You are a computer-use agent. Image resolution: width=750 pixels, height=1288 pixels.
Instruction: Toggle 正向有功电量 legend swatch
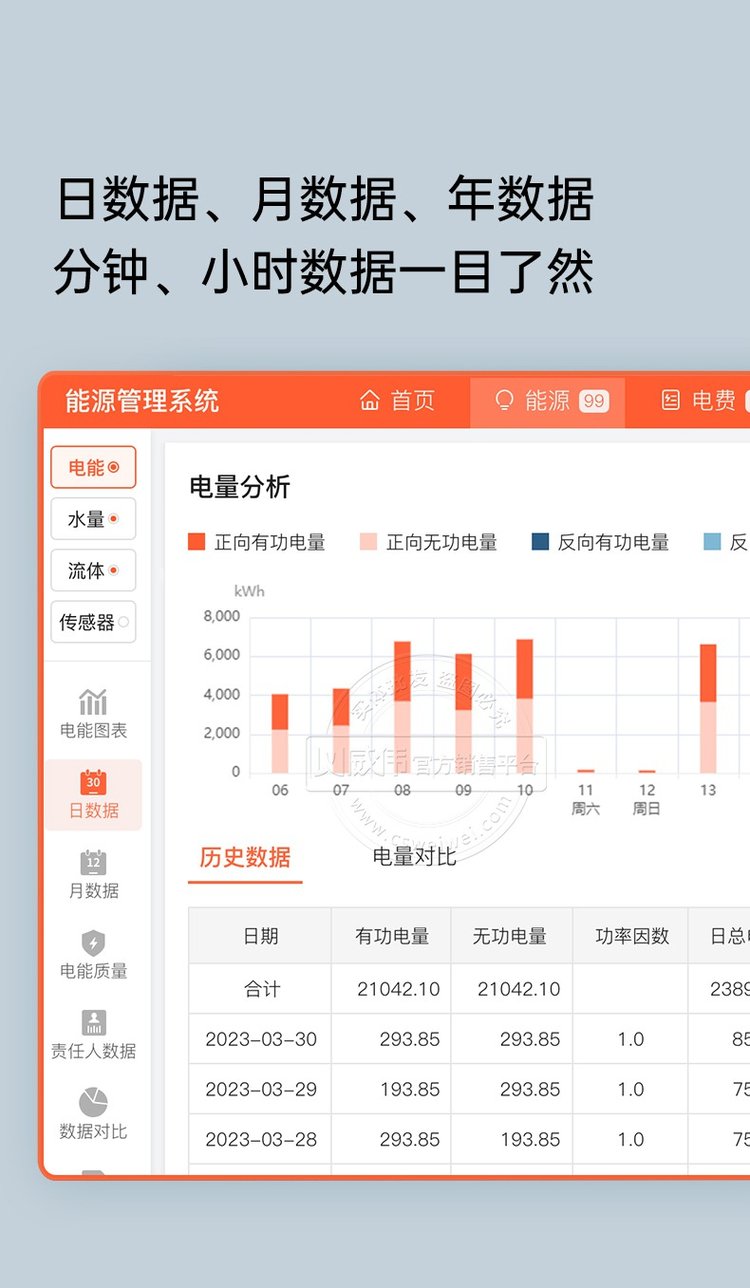point(197,542)
